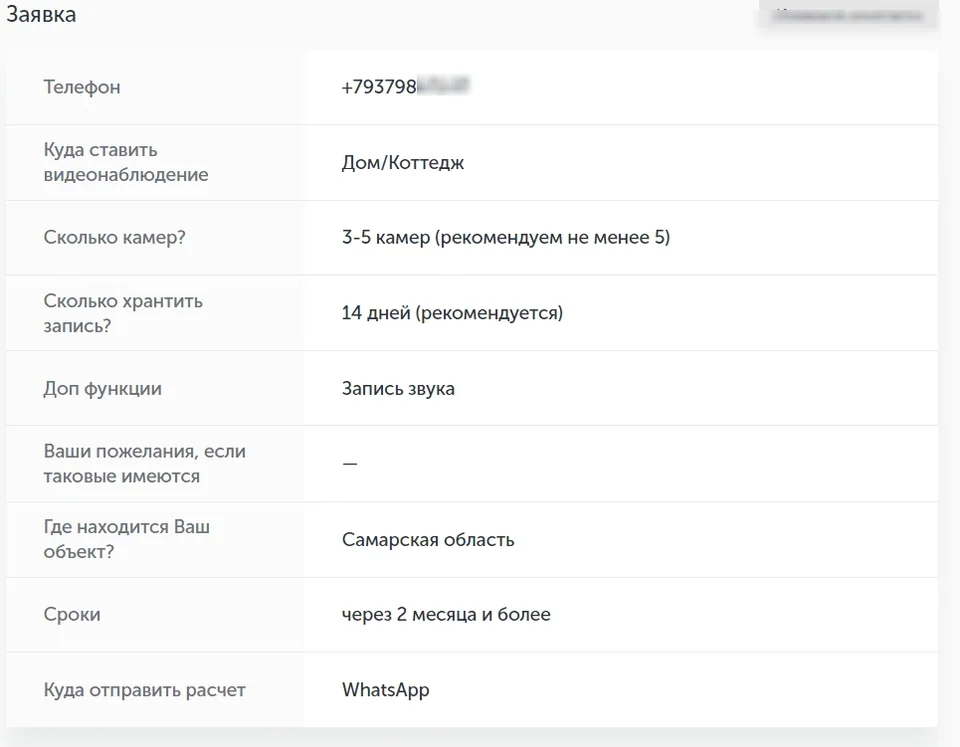Select the "Где находится Ваш объект?" label
This screenshot has height=747, width=960.
pyautogui.click(x=126, y=539)
